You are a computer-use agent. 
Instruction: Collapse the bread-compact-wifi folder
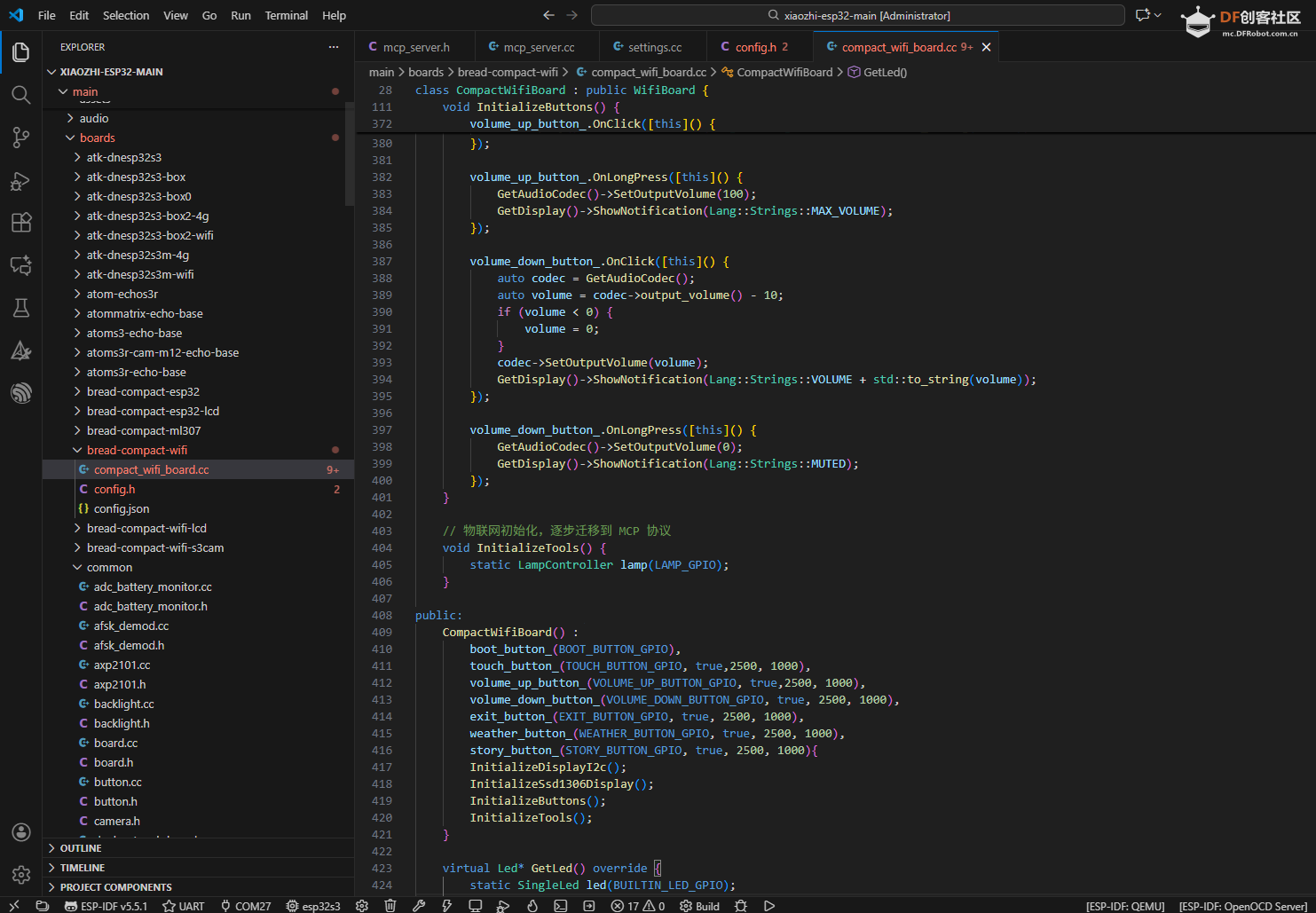coord(137,450)
